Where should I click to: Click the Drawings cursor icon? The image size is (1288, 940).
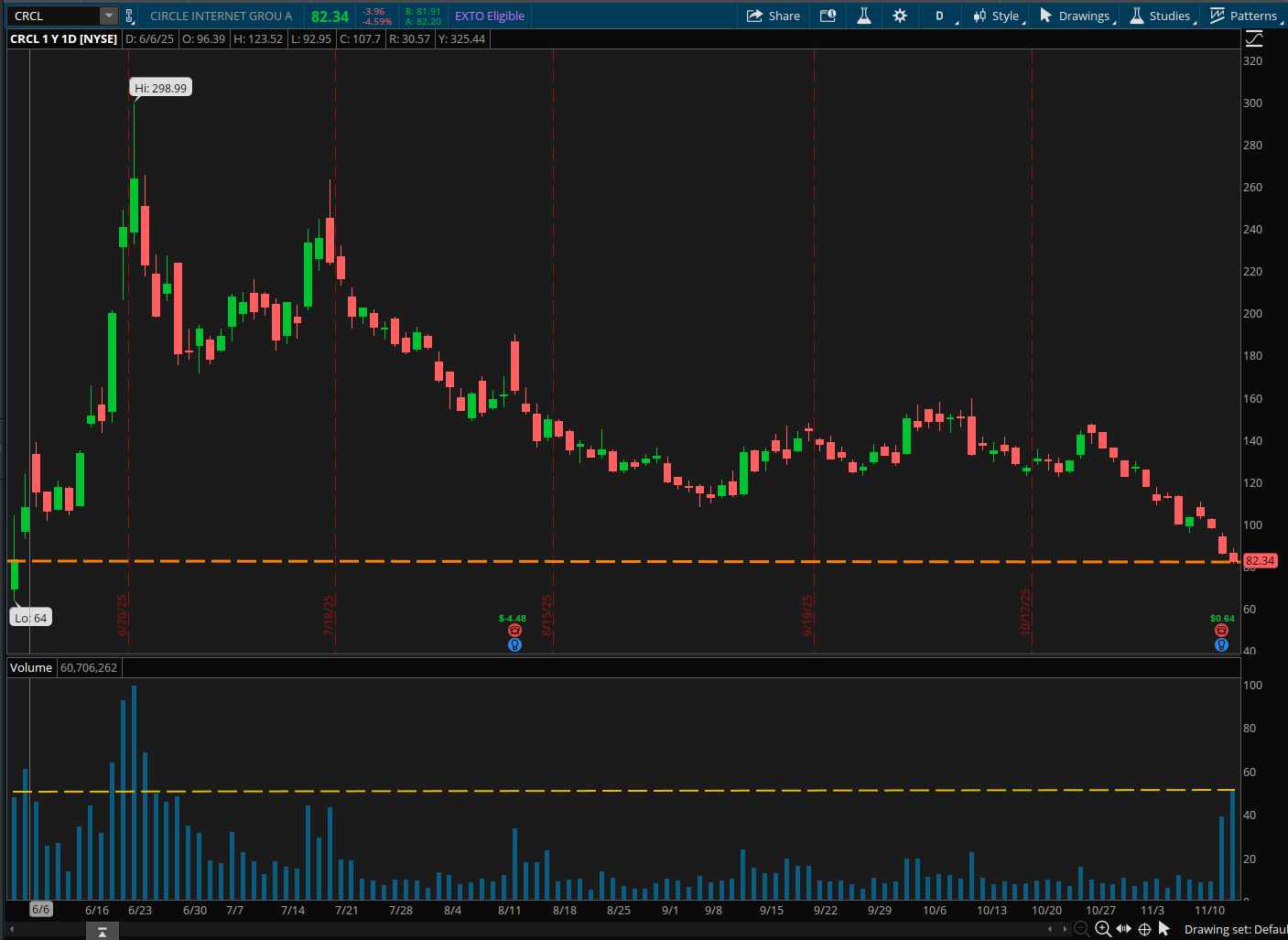click(1045, 16)
